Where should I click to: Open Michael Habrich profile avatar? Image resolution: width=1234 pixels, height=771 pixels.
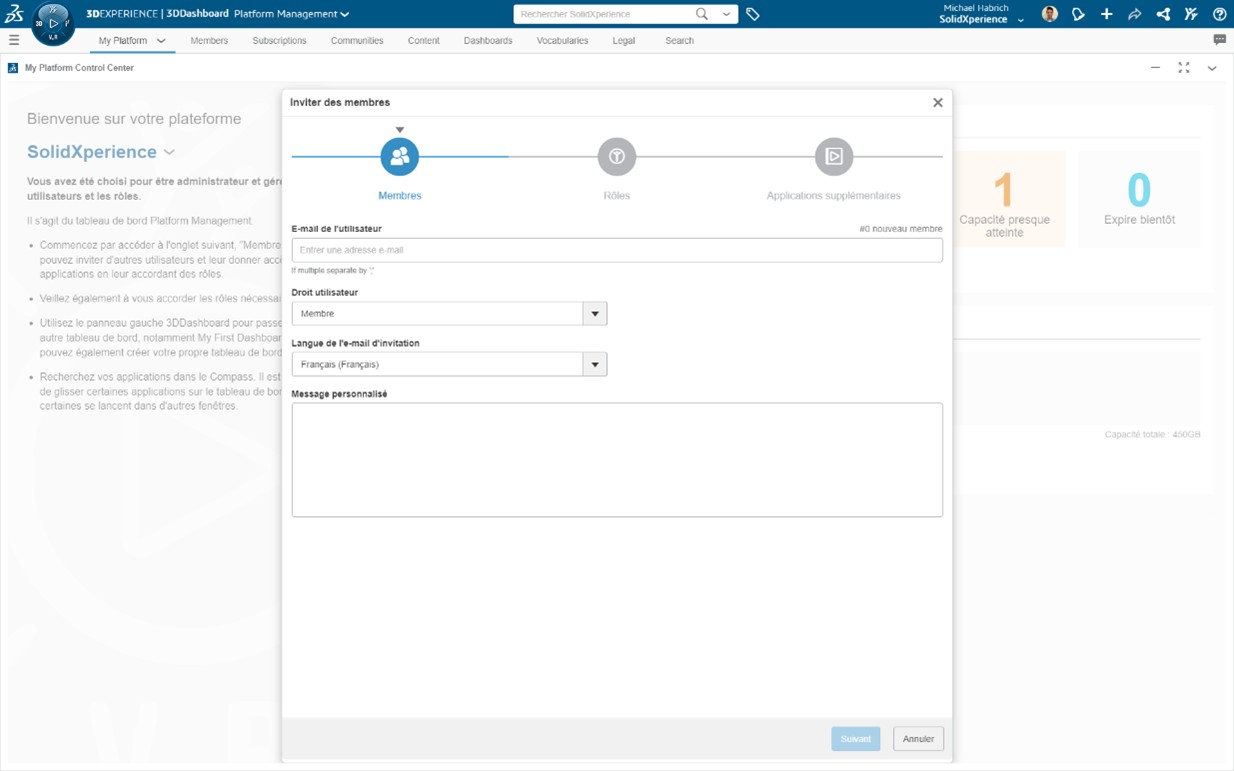1049,14
